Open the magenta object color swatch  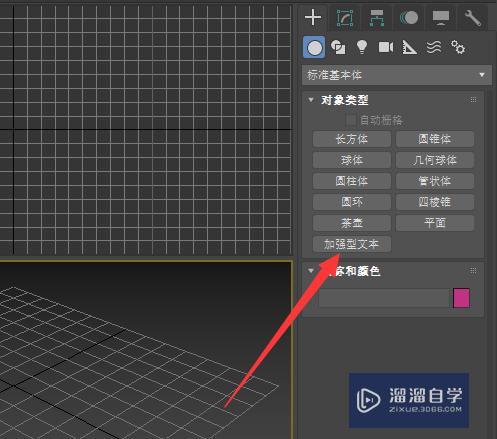tap(461, 298)
